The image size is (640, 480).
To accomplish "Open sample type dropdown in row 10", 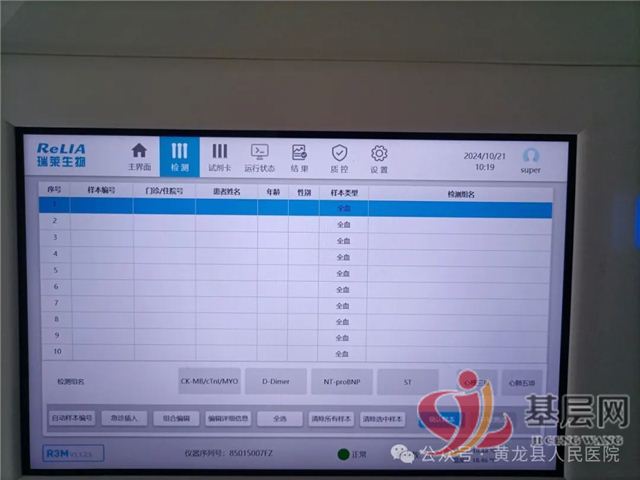I will [342, 353].
